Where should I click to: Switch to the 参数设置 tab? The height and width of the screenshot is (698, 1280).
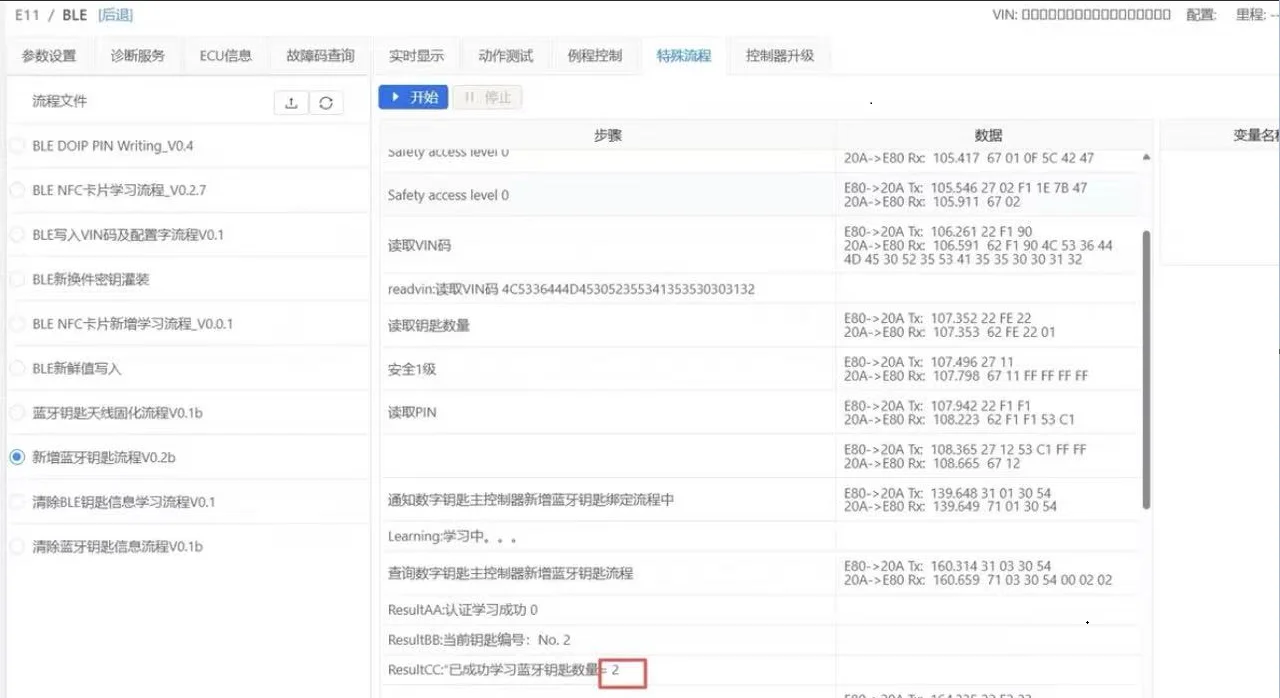pyautogui.click(x=49, y=56)
